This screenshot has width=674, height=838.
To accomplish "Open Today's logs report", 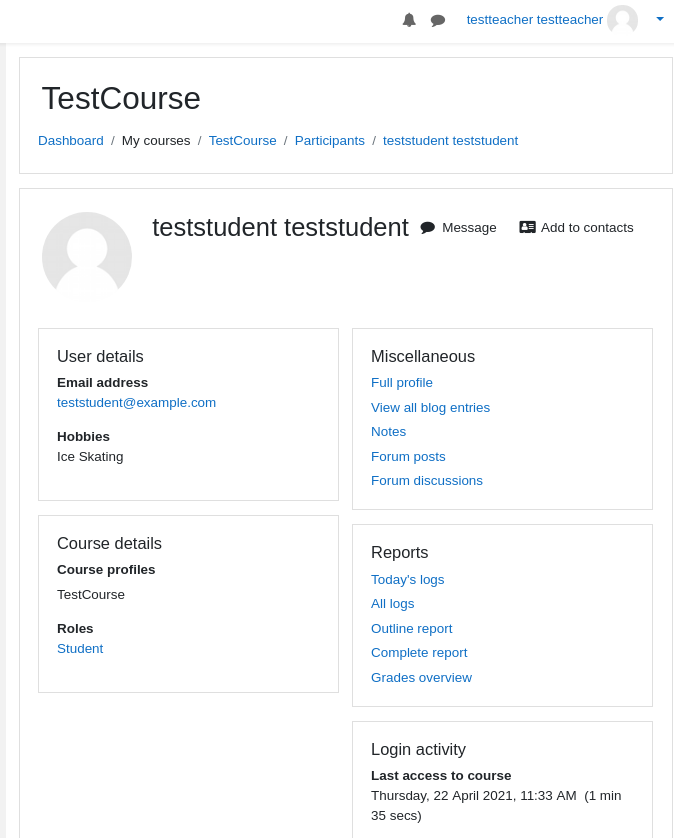I will click(408, 579).
